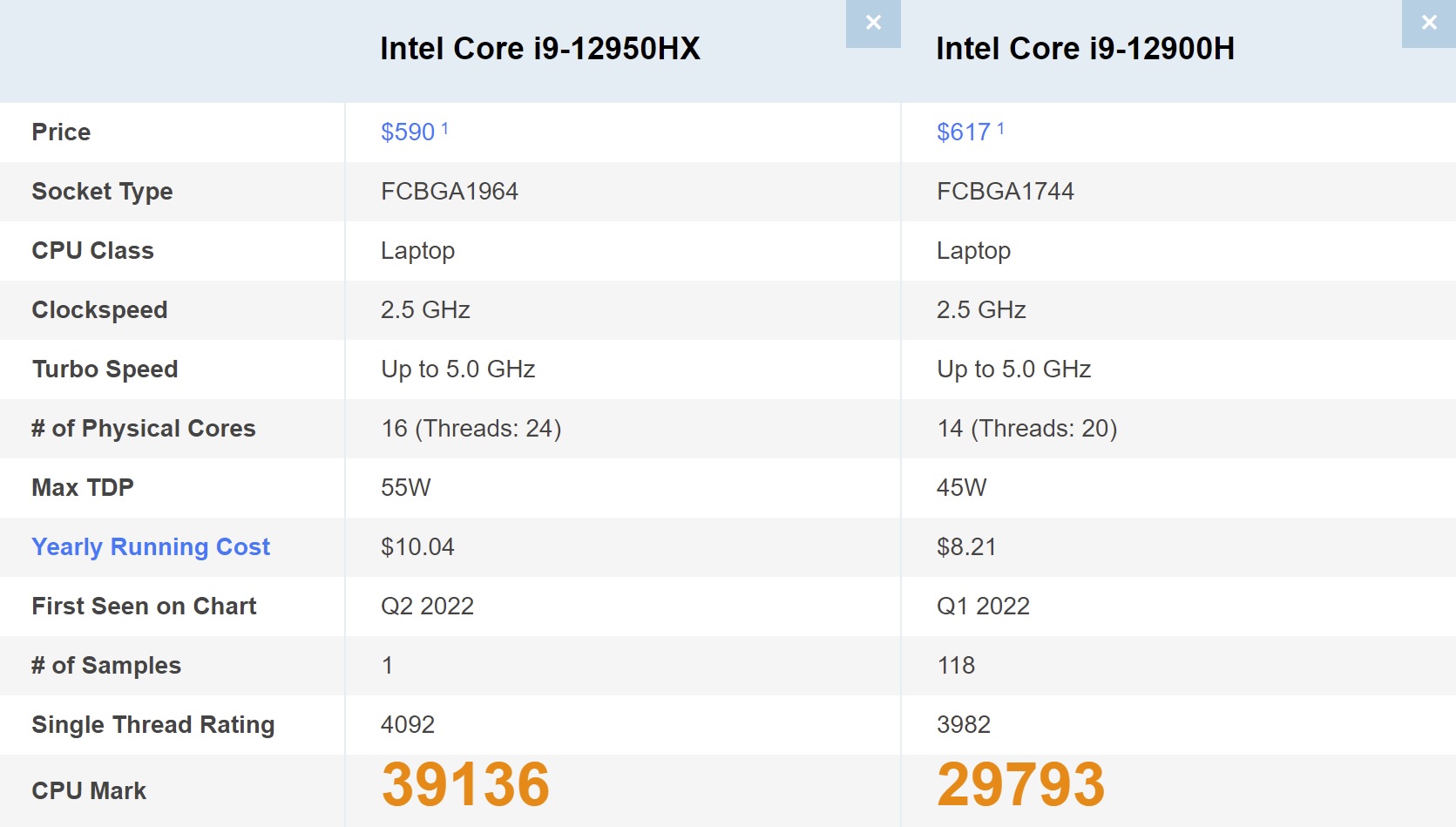Viewport: 1456px width, 827px height.
Task: Select the Intel Core i9-12950HX heading
Action: click(x=540, y=49)
